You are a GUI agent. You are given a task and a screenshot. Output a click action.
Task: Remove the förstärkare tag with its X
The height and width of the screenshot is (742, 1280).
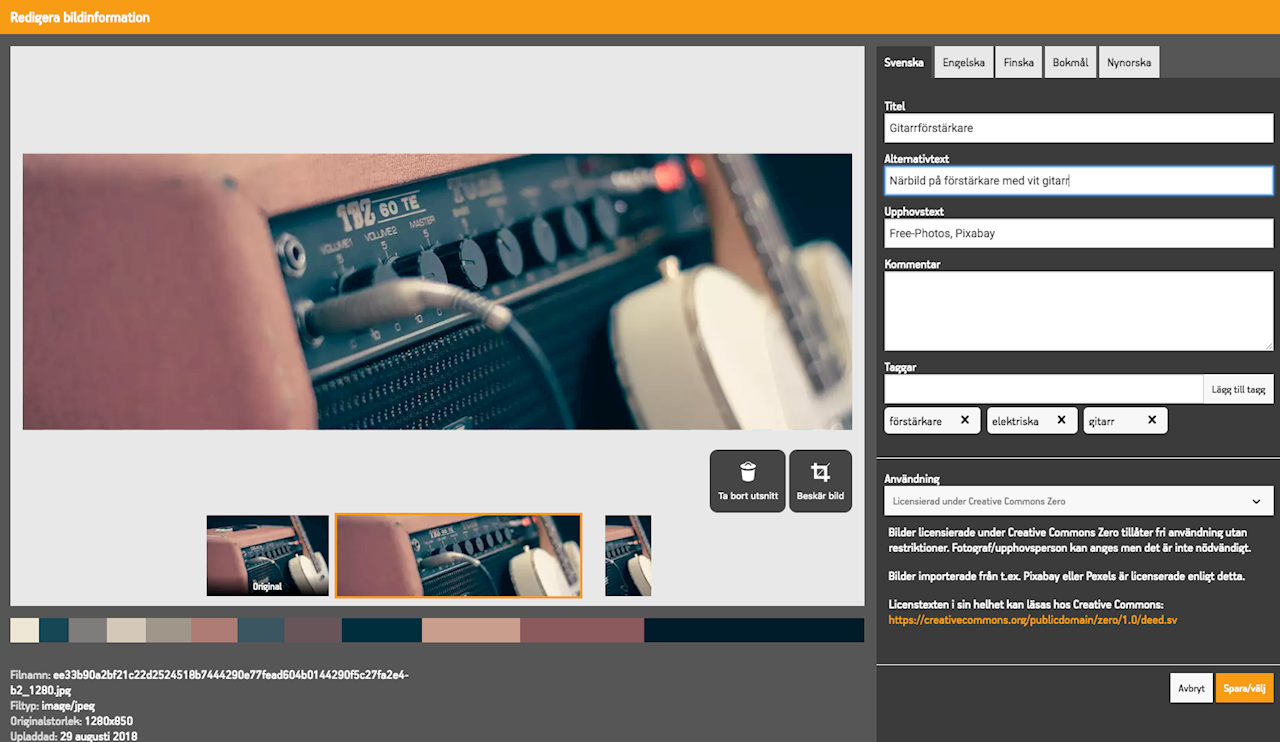coord(965,421)
